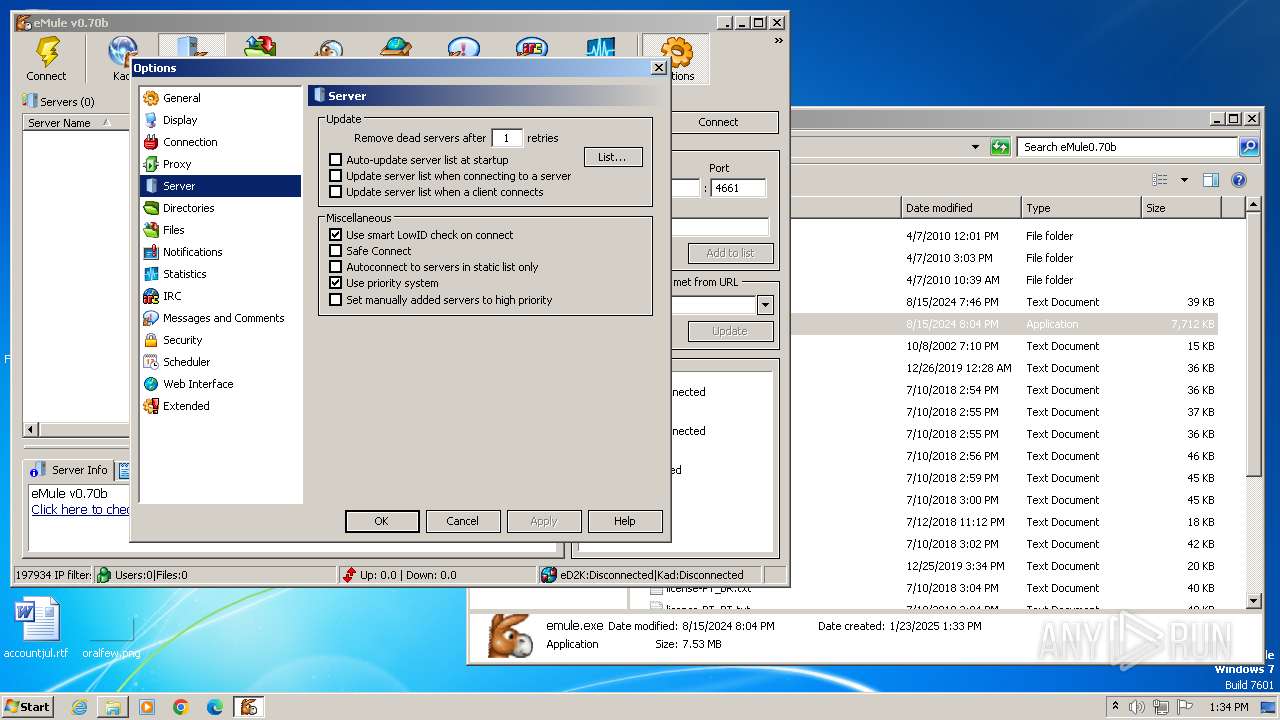Enable Autoconnect to servers in static list only
Screen dimensions: 1280x720
click(x=336, y=267)
